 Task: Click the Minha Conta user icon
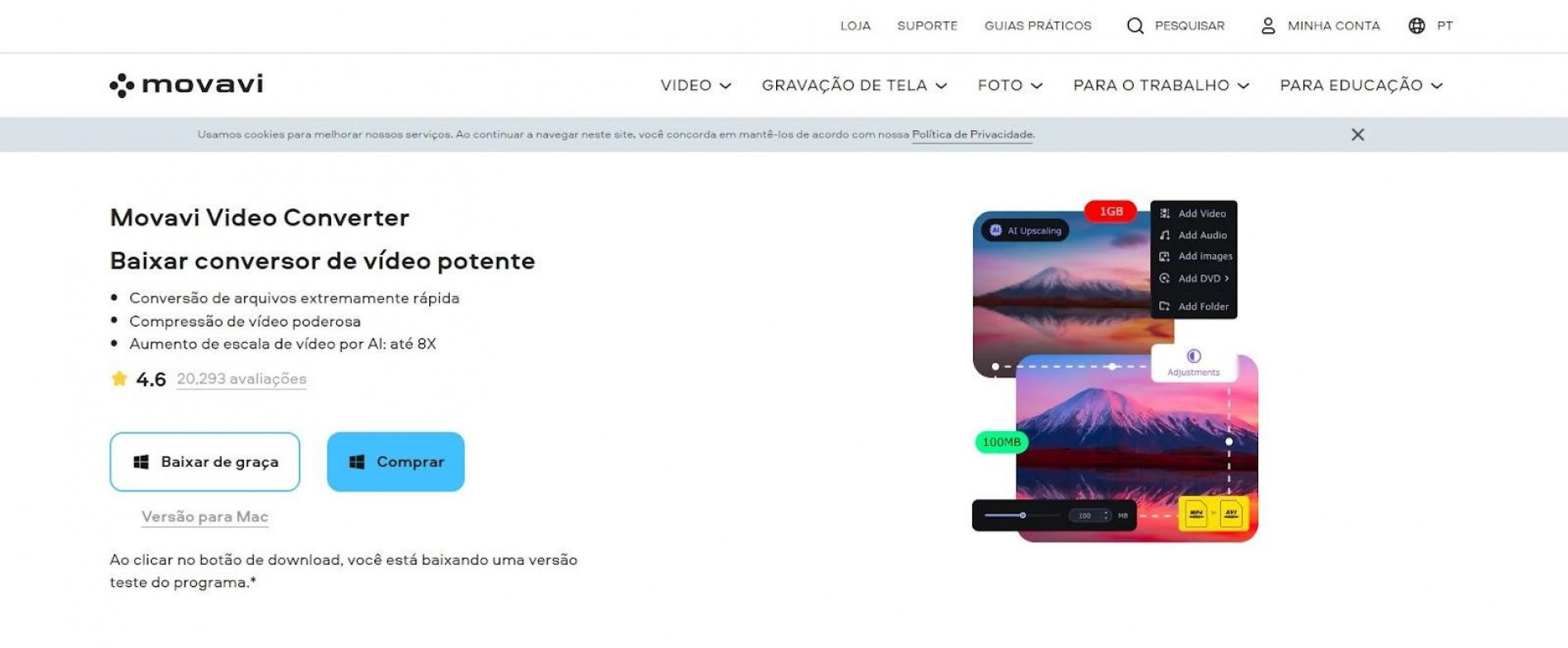[x=1267, y=26]
